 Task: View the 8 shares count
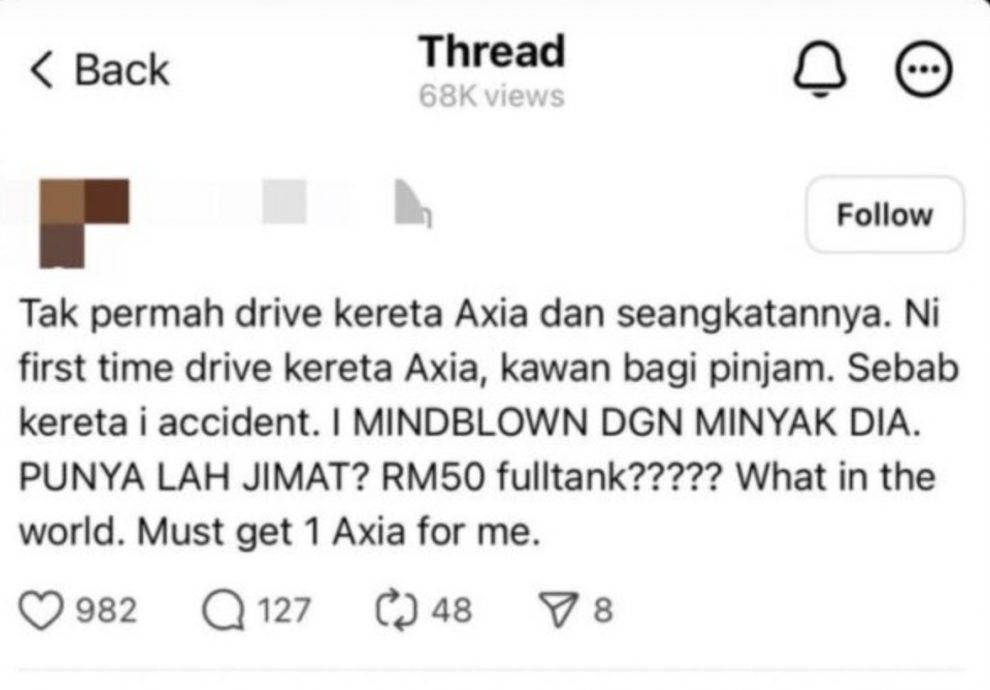tap(603, 610)
